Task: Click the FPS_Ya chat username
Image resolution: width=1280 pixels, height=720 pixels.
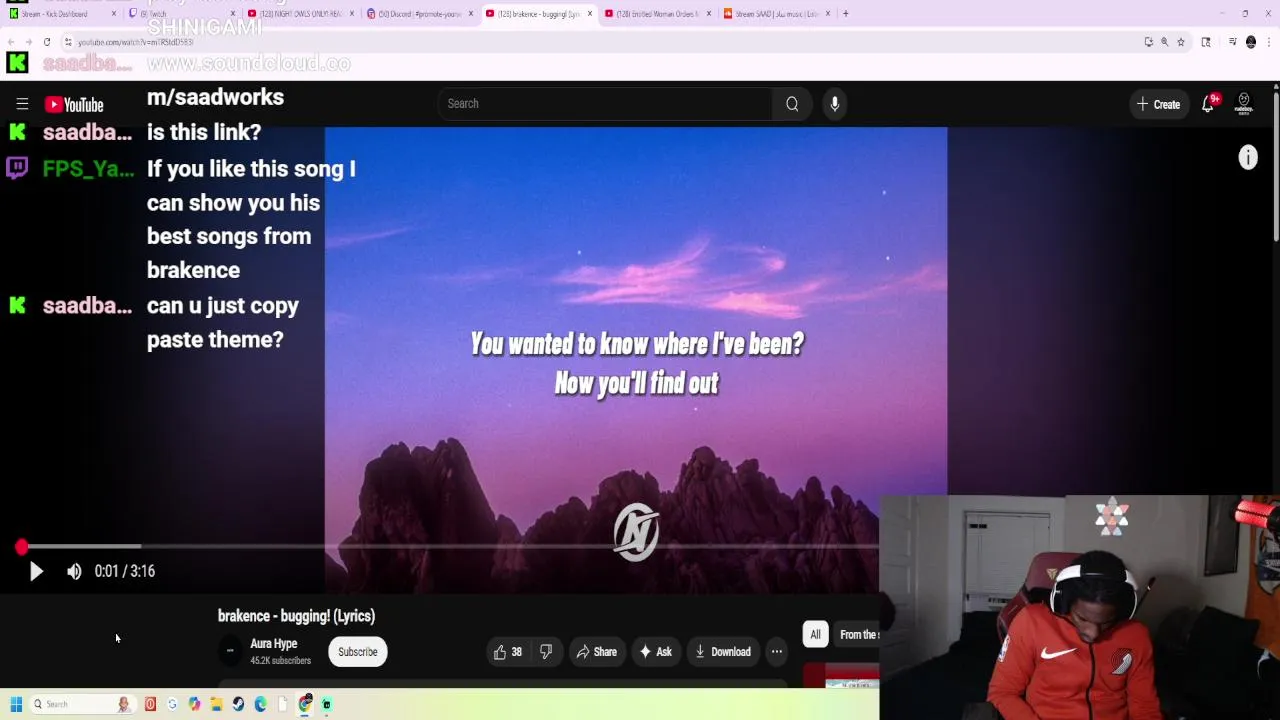Action: (x=88, y=169)
